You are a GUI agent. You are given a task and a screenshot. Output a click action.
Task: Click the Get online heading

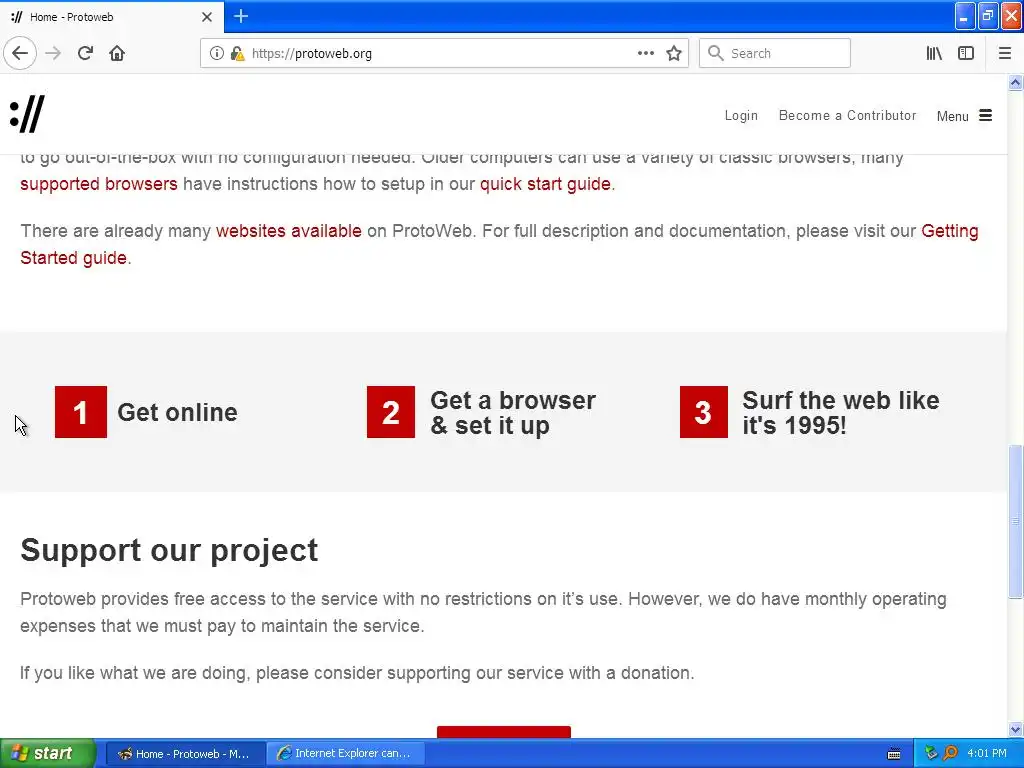pos(178,413)
